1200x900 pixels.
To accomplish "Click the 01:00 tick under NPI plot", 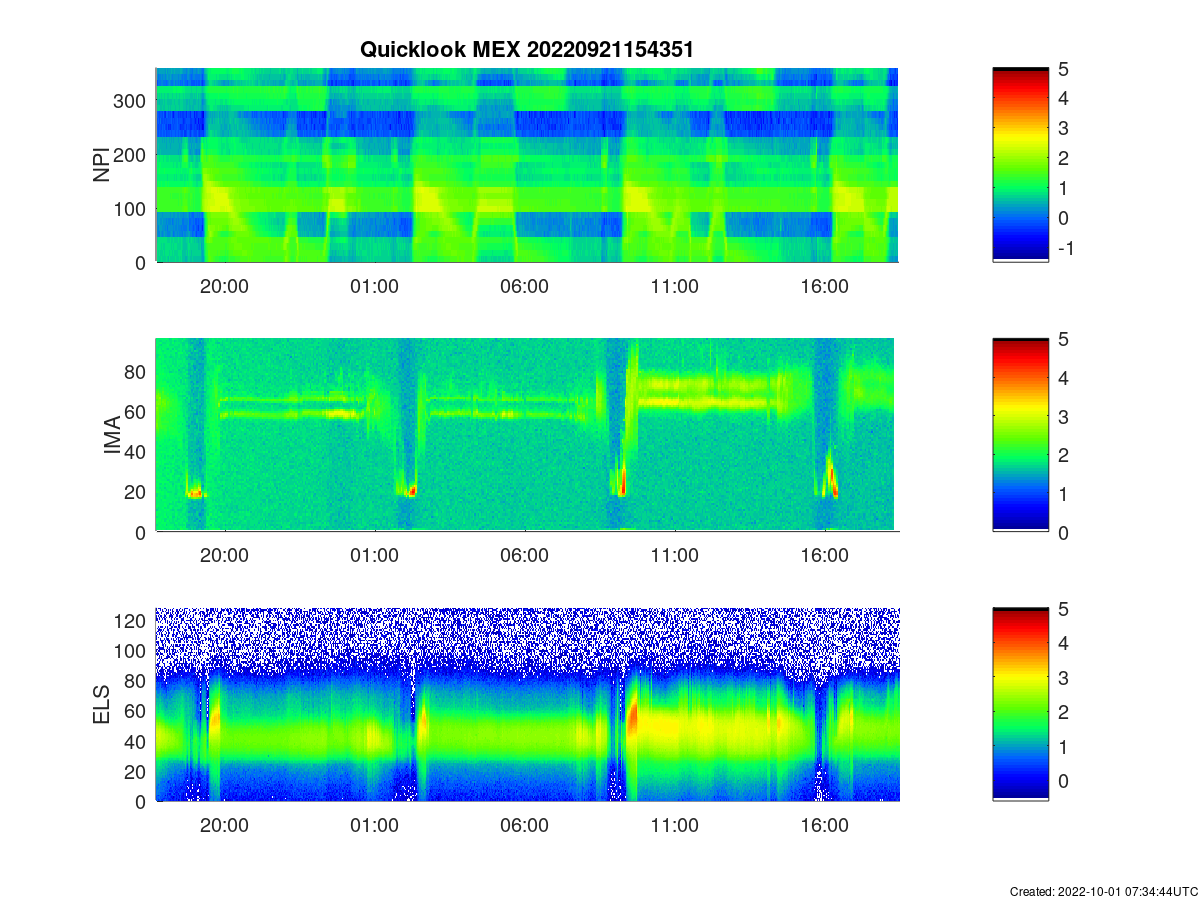I will (374, 285).
